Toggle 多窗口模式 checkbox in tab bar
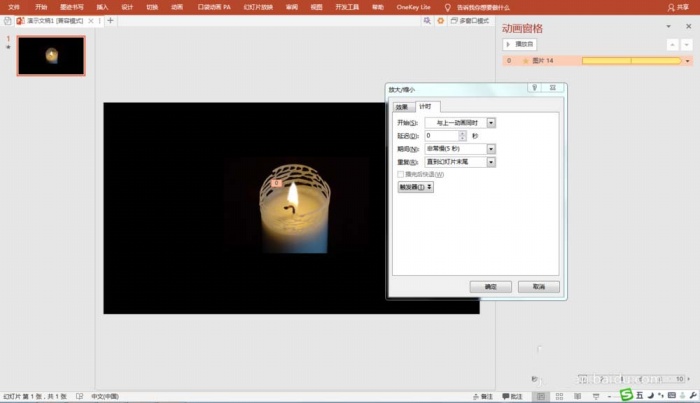 point(452,20)
